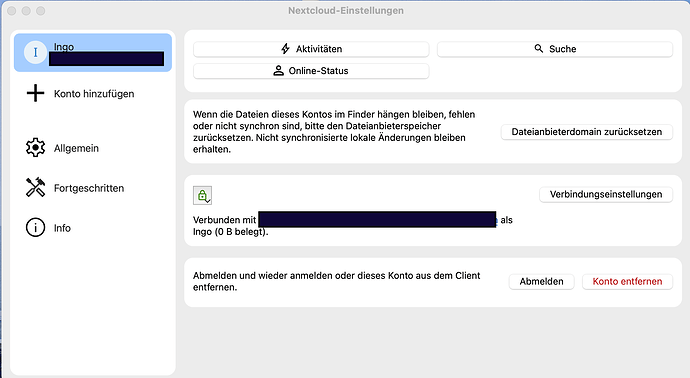This screenshot has height=378, width=690.
Task: Click the green lock connection icon
Action: click(x=202, y=195)
